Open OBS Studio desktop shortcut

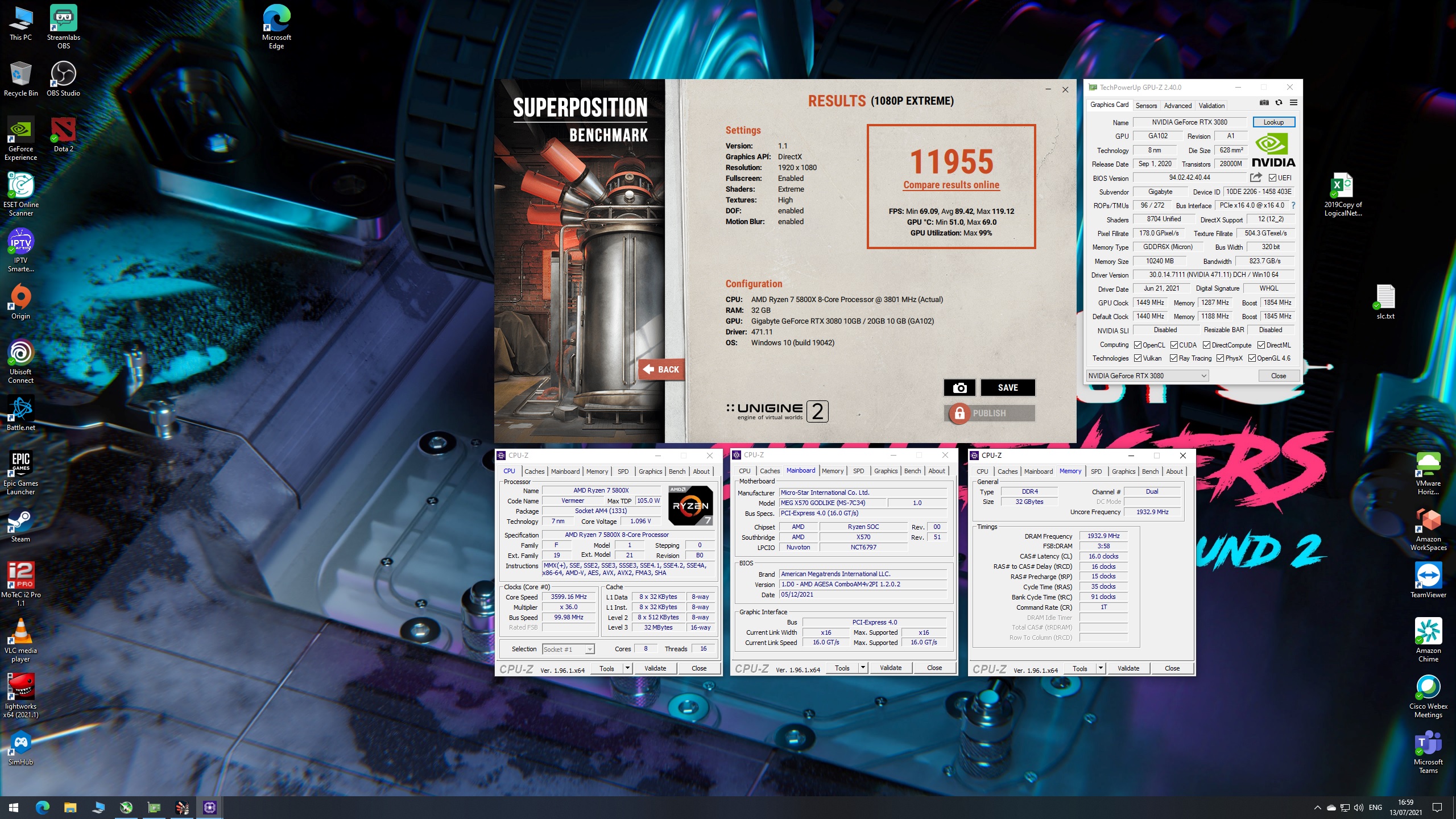click(63, 78)
